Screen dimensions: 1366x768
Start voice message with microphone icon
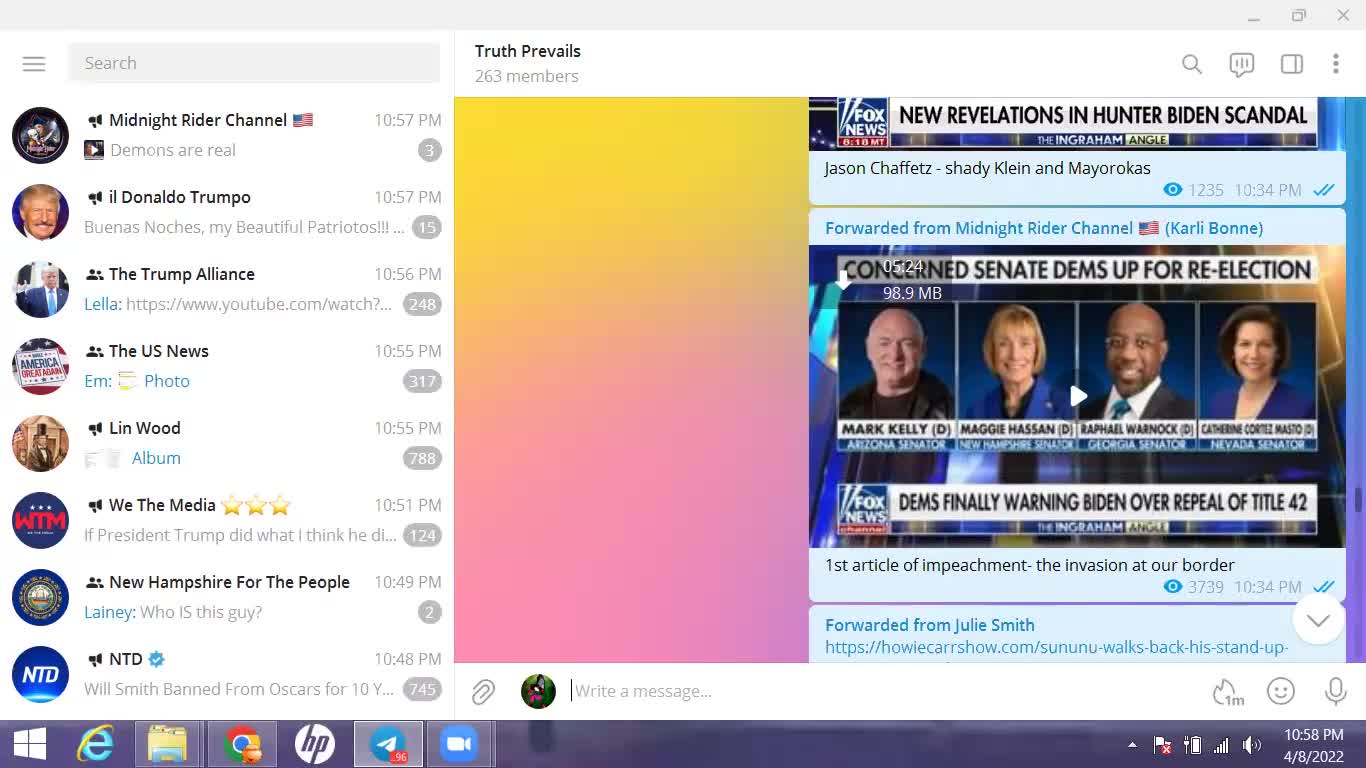pyautogui.click(x=1335, y=691)
